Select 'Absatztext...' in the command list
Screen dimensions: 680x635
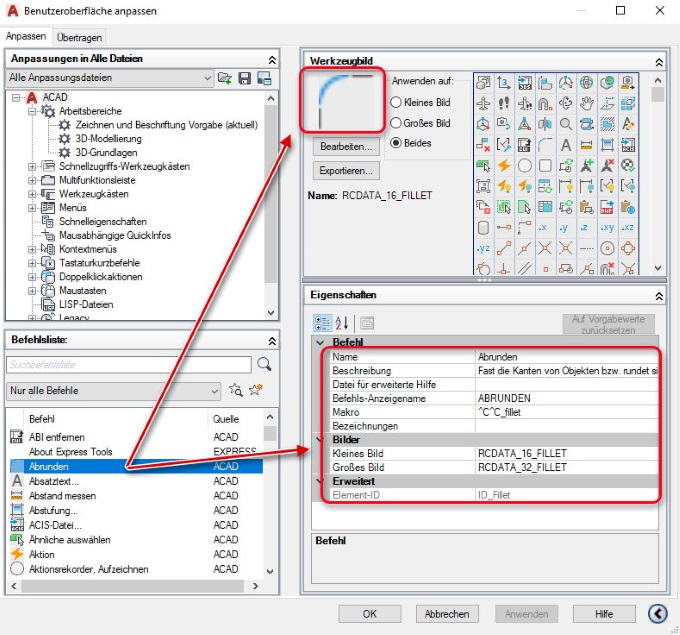pos(57,480)
